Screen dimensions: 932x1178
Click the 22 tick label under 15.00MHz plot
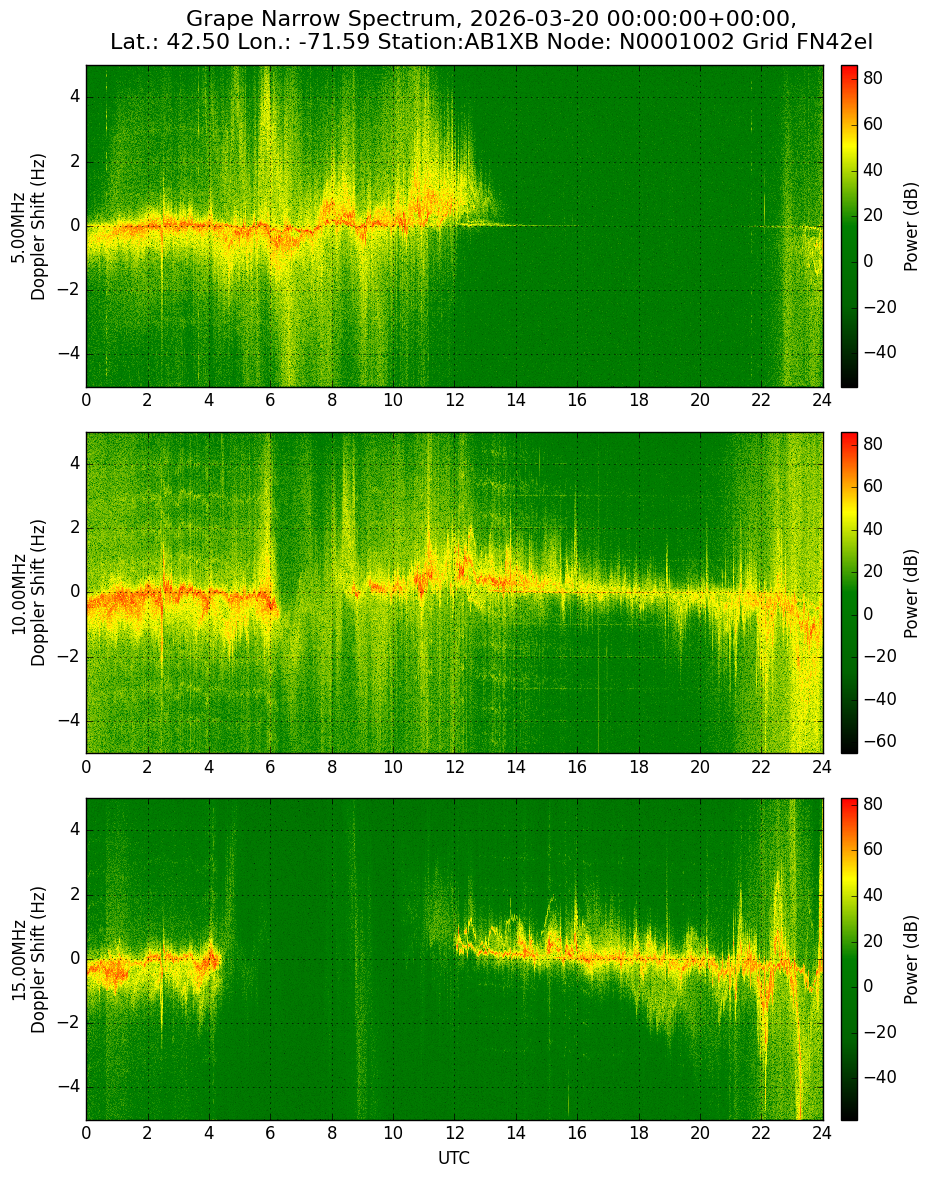(761, 1133)
